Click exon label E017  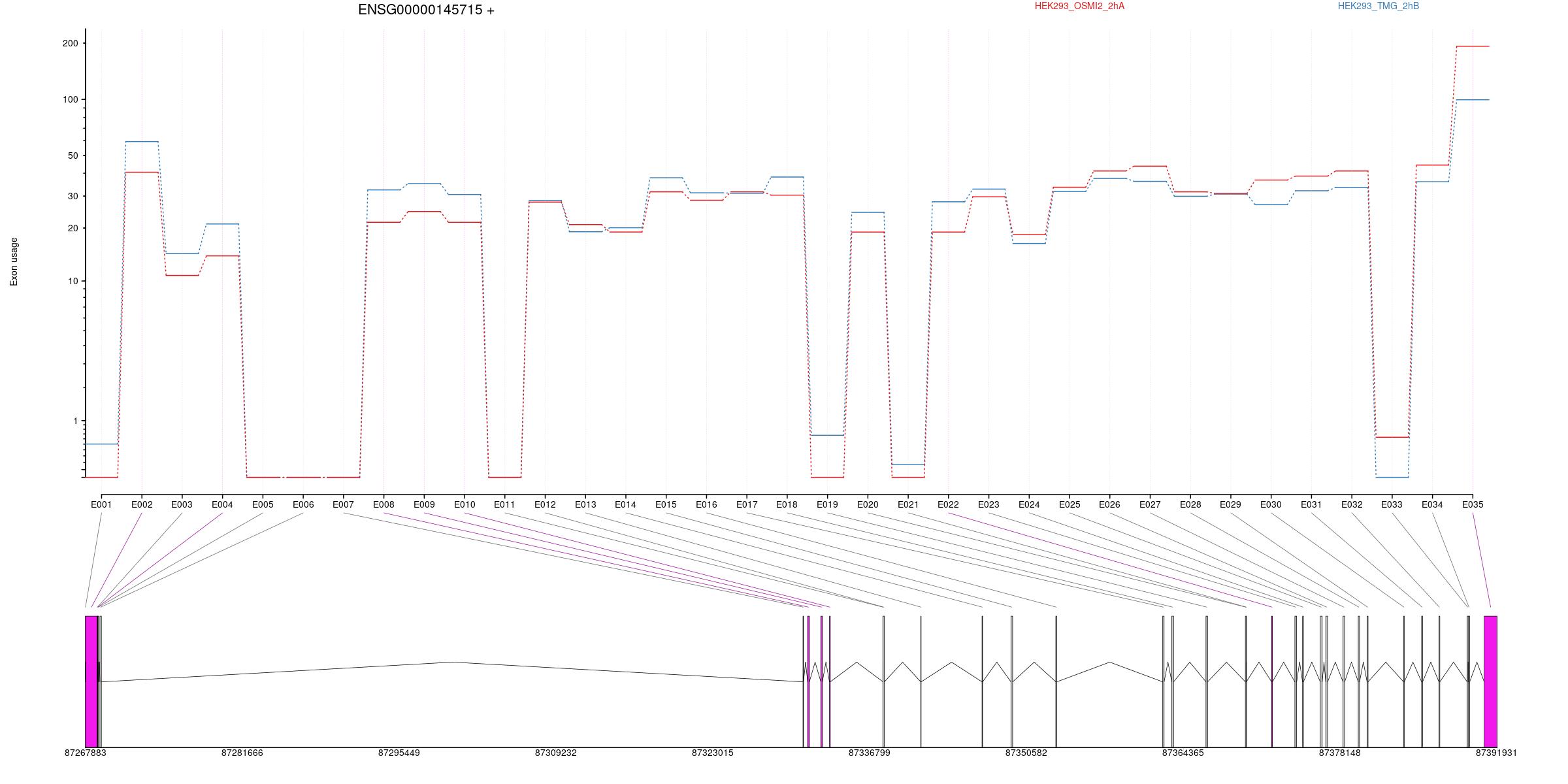click(x=747, y=504)
